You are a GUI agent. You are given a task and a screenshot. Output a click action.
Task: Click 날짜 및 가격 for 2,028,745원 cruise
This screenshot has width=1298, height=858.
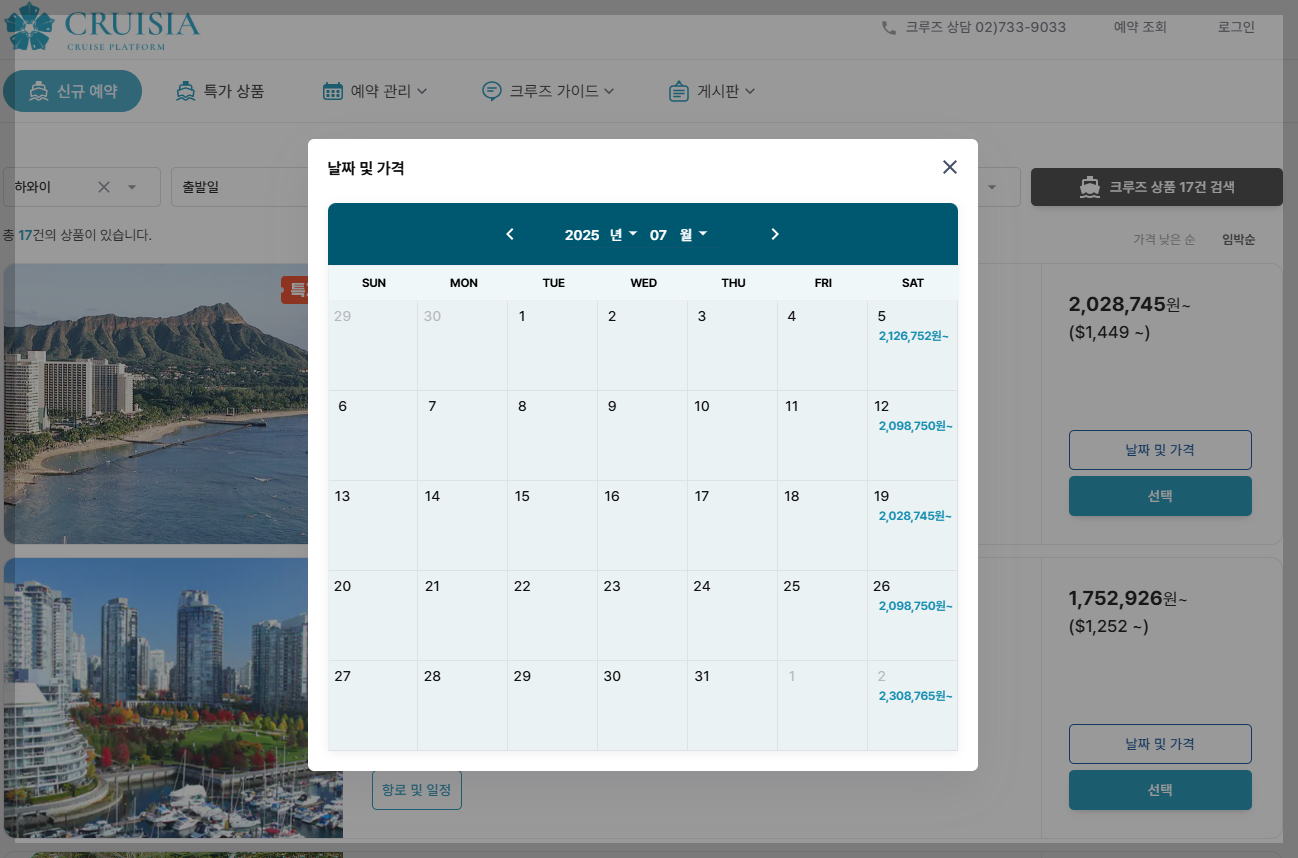pos(1160,450)
